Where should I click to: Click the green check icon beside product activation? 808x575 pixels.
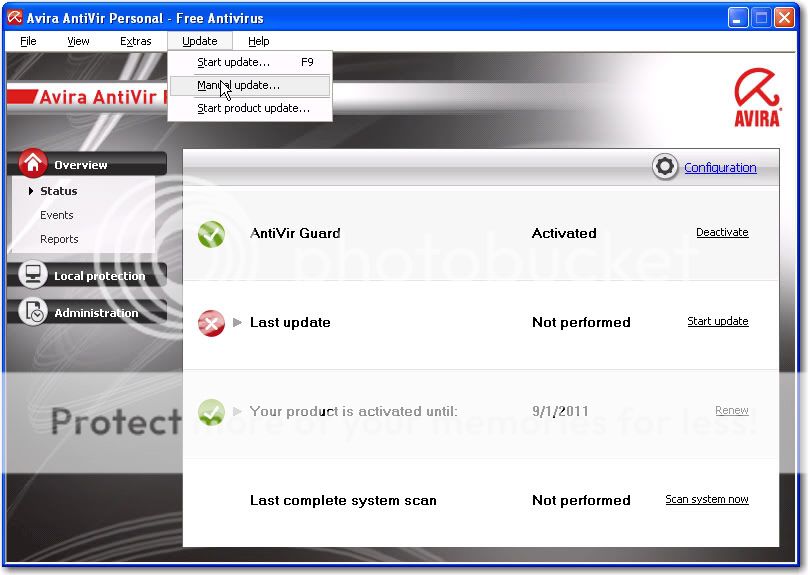tap(211, 412)
